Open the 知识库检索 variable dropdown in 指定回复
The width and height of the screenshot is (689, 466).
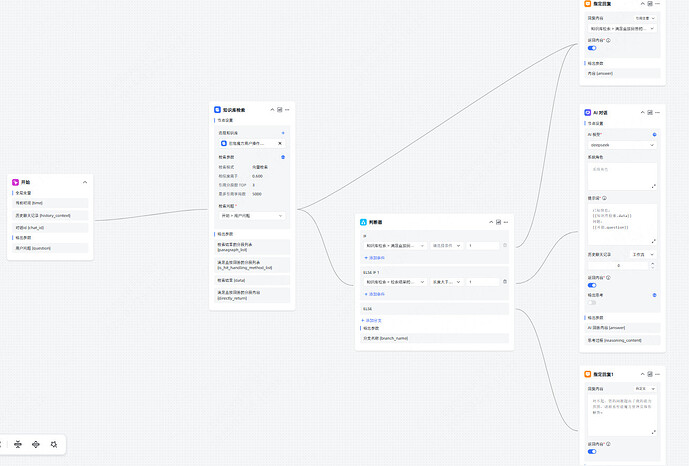(622, 29)
